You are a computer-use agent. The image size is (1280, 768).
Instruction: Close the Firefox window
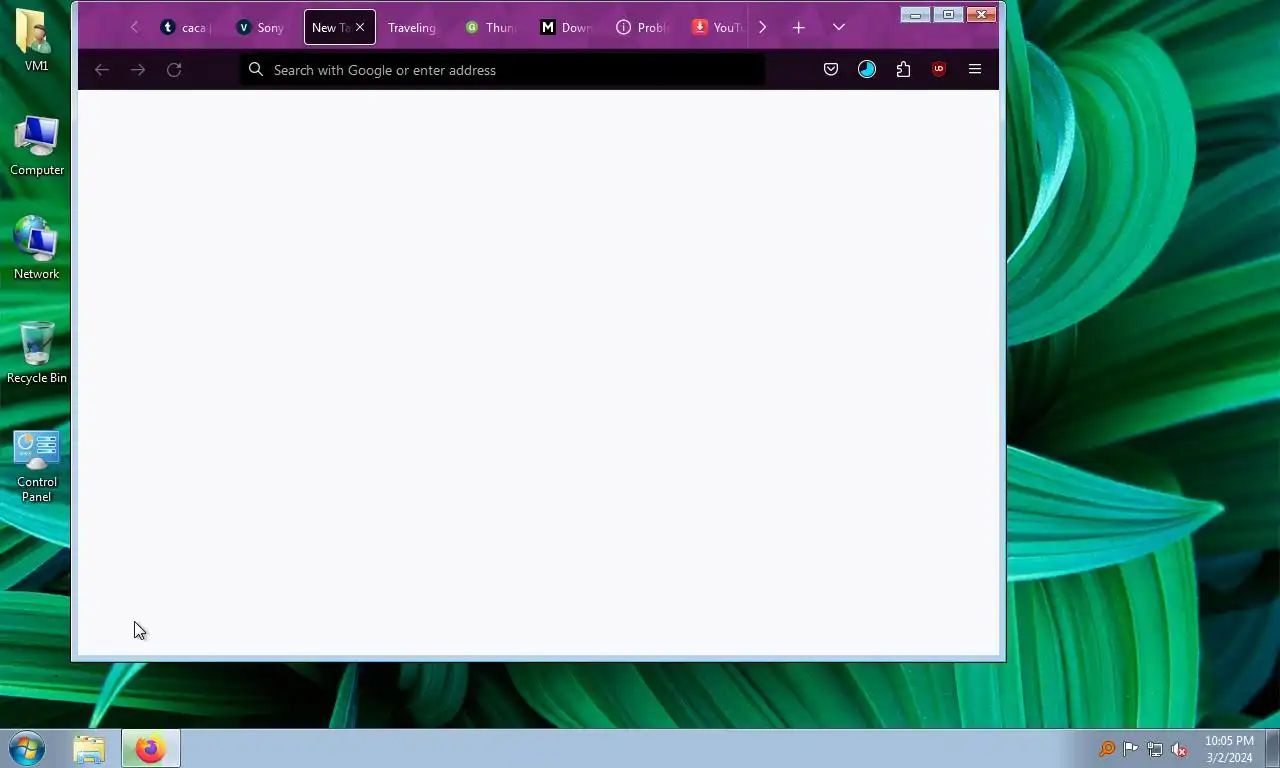[982, 15]
